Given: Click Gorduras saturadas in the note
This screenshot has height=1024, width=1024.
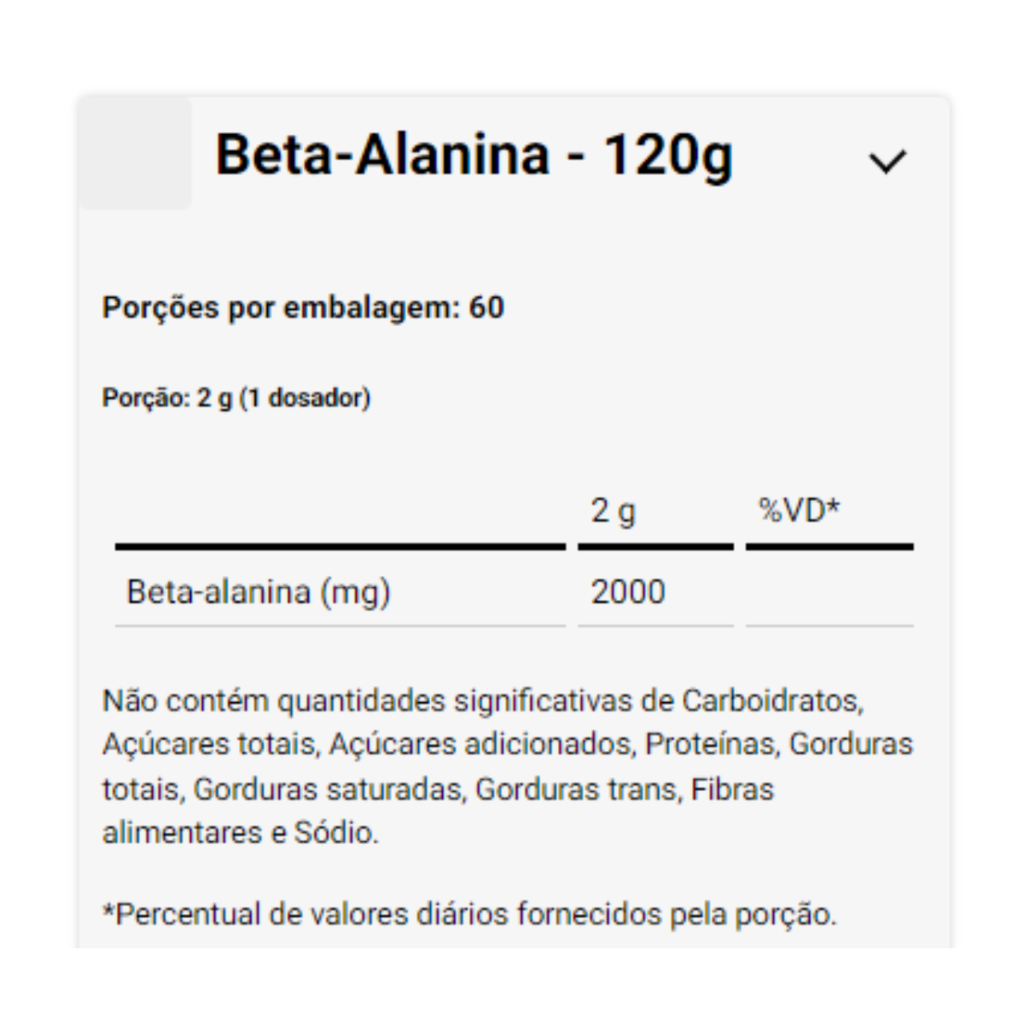Looking at the screenshot, I should tap(328, 789).
